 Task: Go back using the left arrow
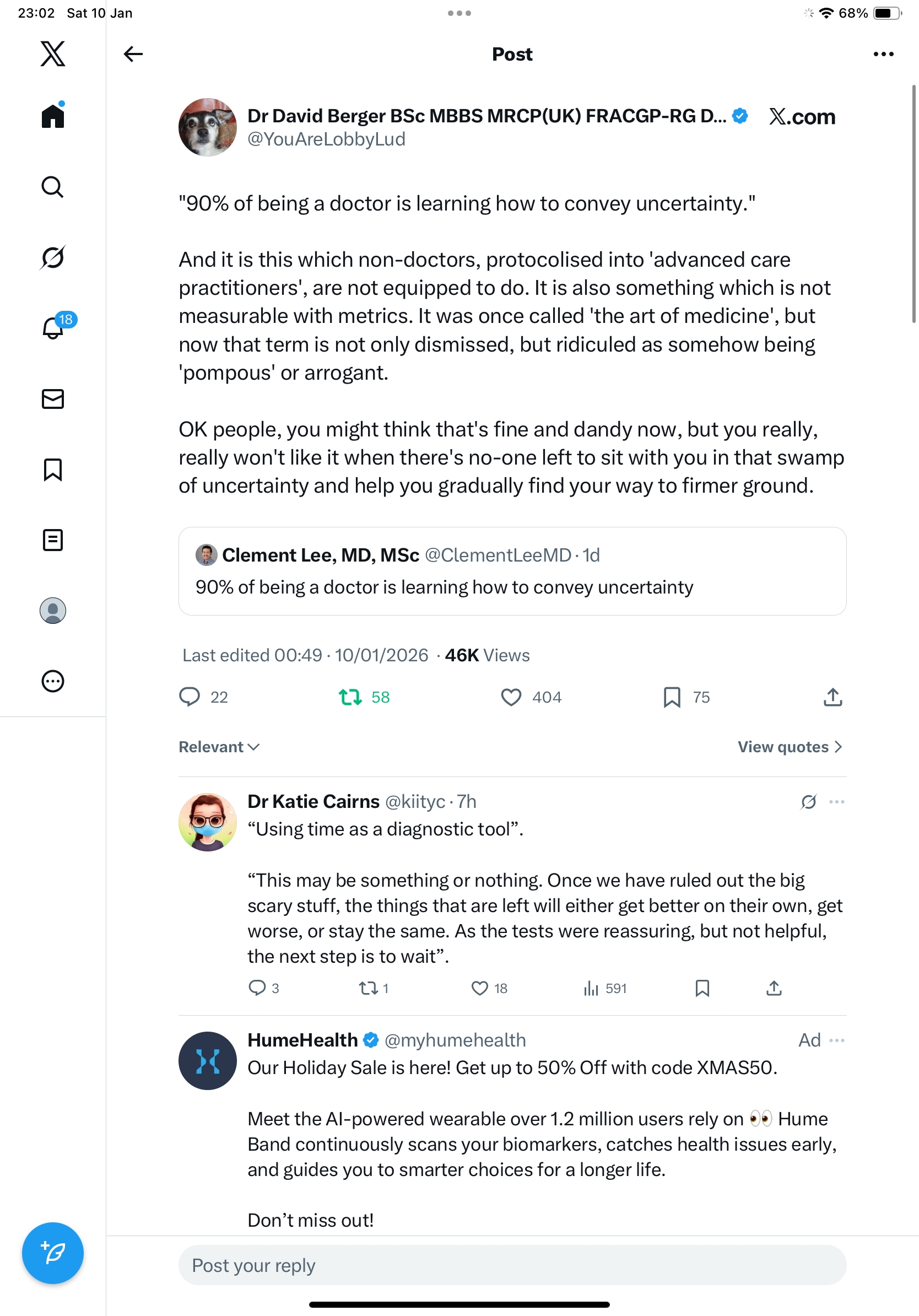coord(133,54)
